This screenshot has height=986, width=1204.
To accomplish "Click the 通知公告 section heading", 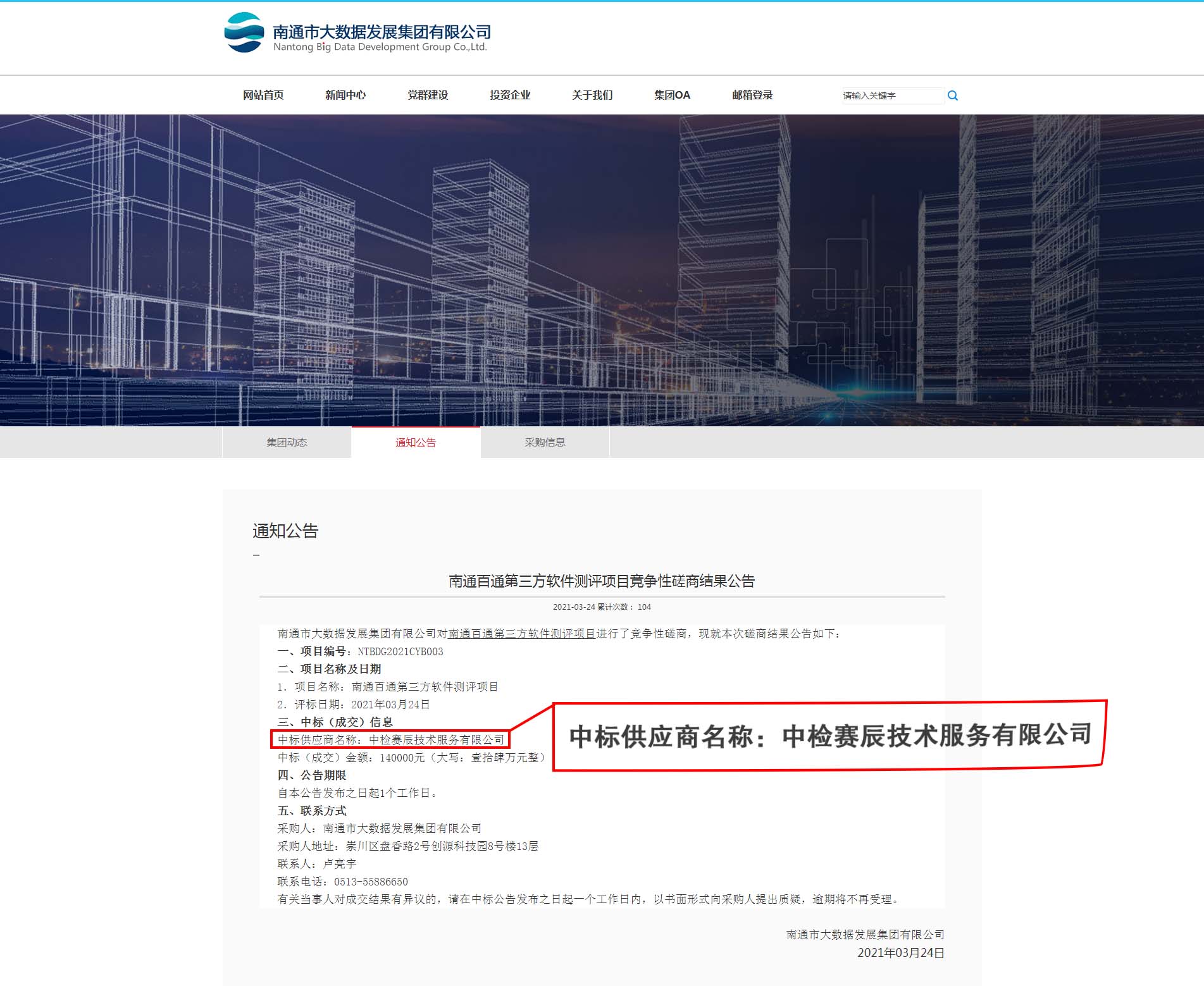I will click(x=285, y=531).
